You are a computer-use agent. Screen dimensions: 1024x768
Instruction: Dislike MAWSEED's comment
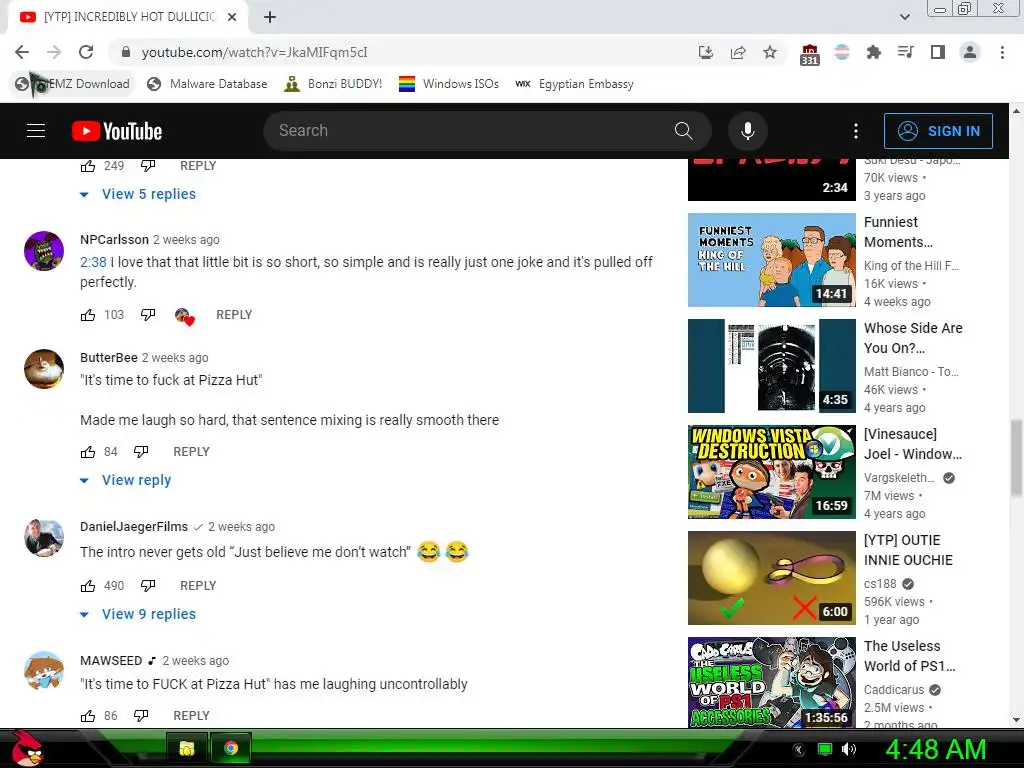point(141,716)
